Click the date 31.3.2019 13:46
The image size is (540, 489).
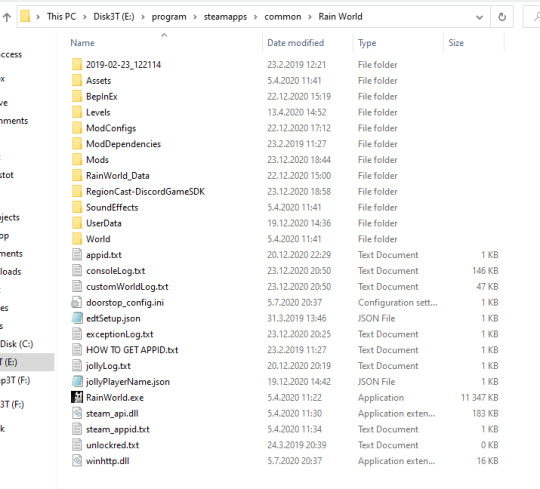(x=297, y=318)
